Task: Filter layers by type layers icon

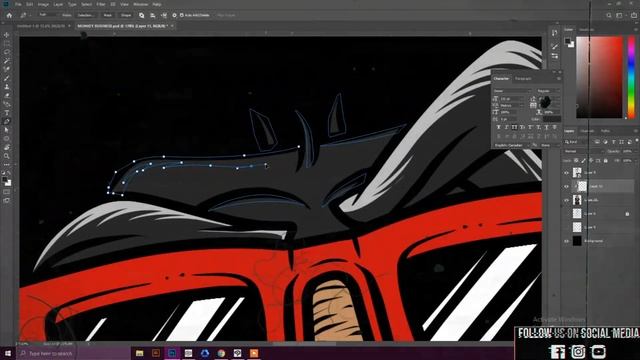Action: (613, 142)
